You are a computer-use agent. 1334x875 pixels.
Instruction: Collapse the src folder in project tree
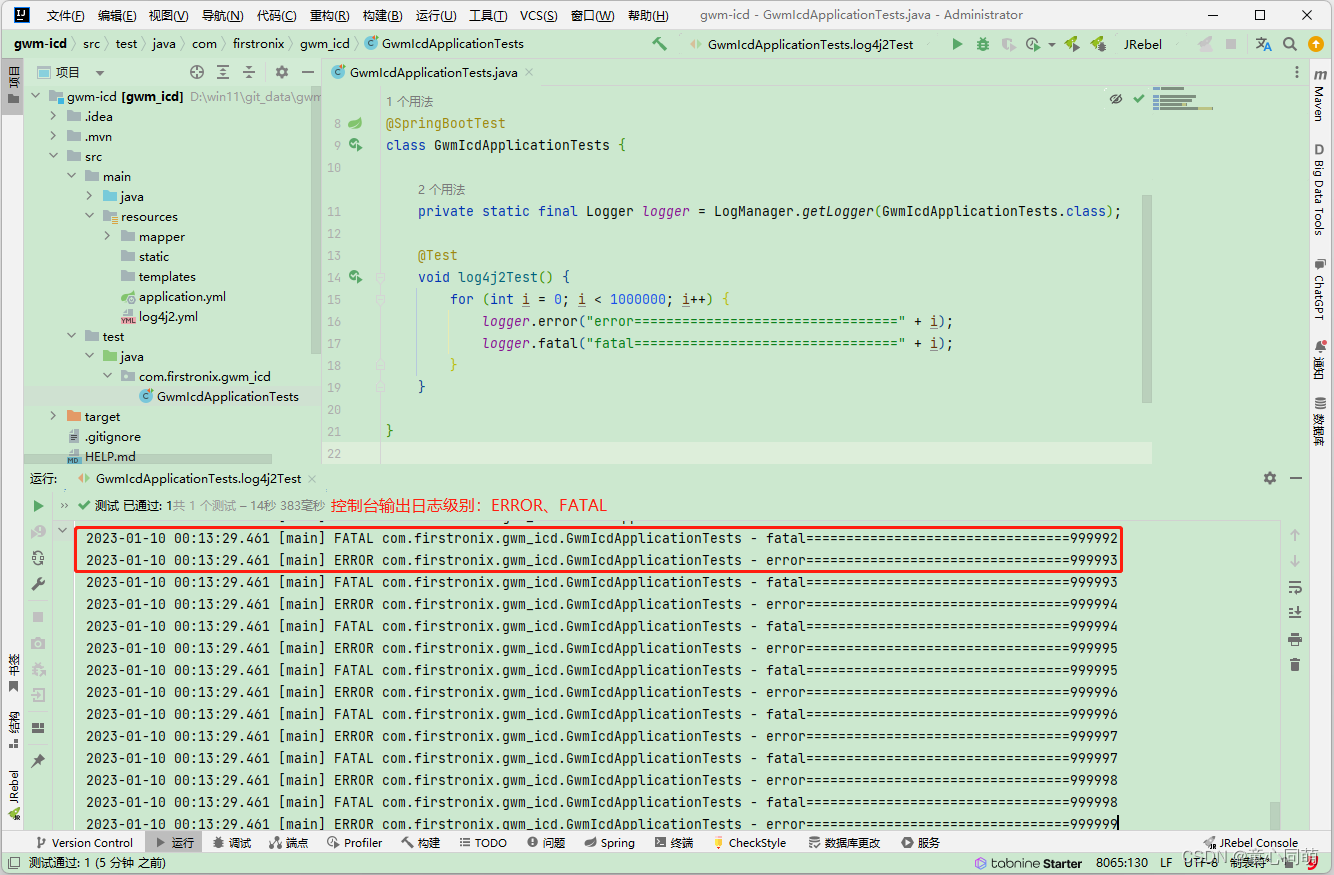53,155
